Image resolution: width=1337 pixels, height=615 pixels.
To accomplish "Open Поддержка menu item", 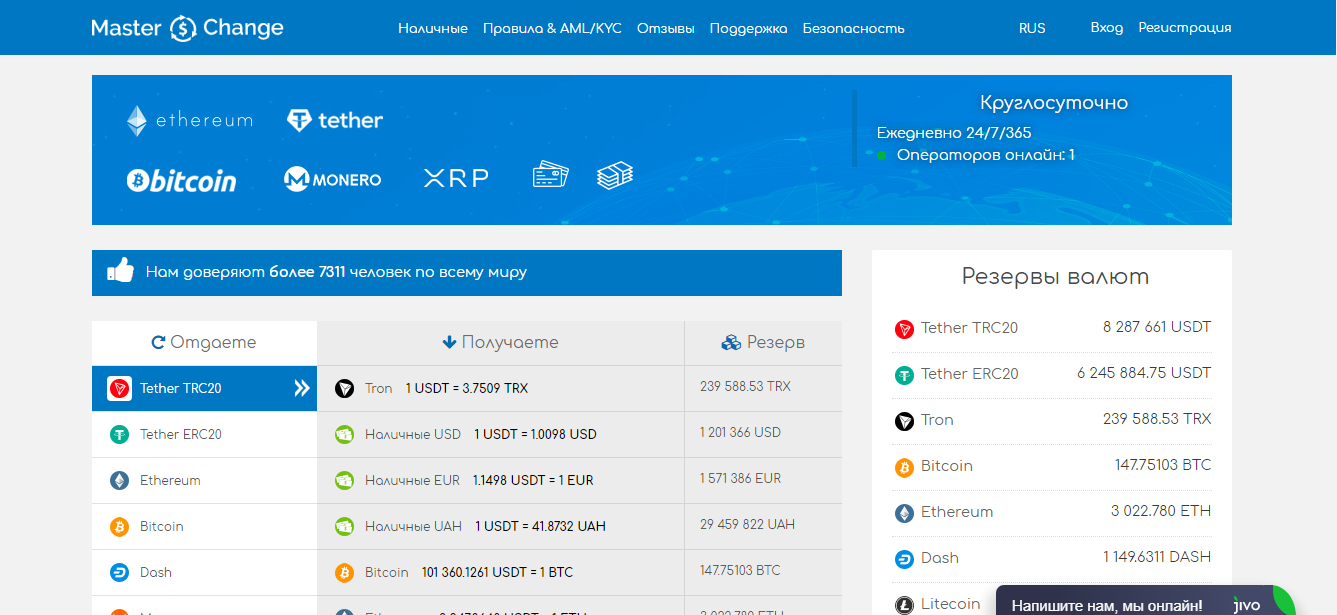I will point(749,28).
